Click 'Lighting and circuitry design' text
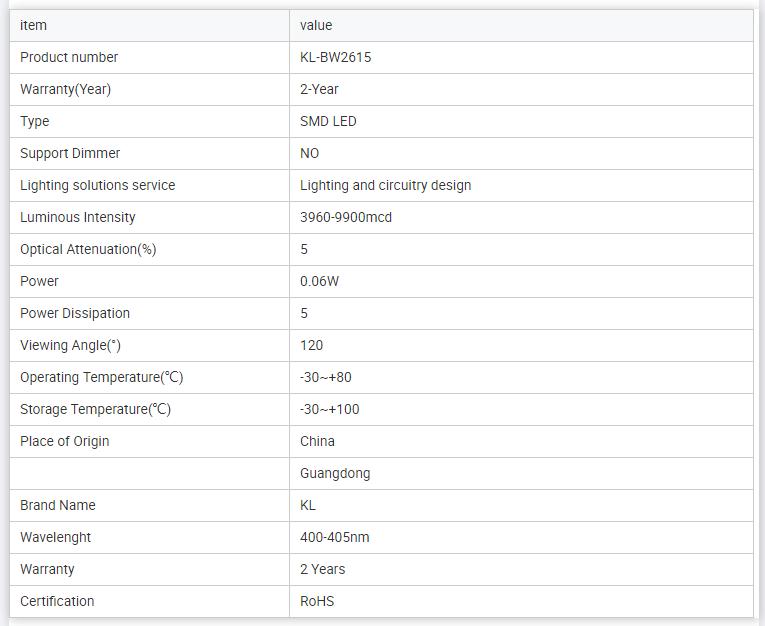The height and width of the screenshot is (626, 765). tap(385, 185)
